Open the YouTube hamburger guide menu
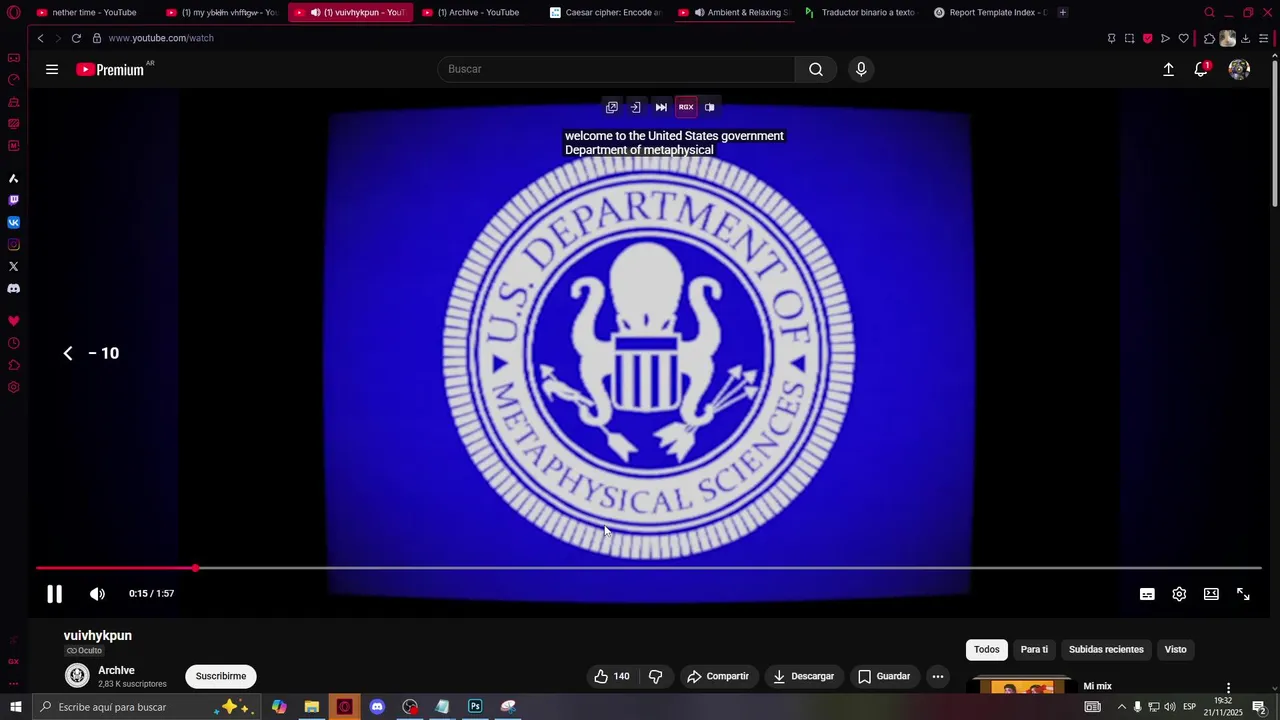Image resolution: width=1280 pixels, height=720 pixels. pos(52,69)
